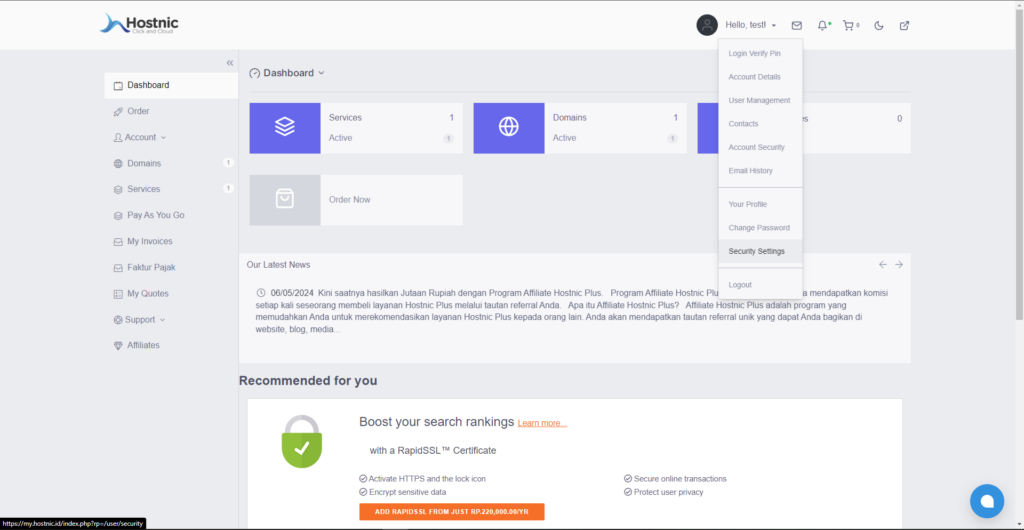The height and width of the screenshot is (530, 1024).
Task: Select Email History menu item
Action: (x=760, y=170)
